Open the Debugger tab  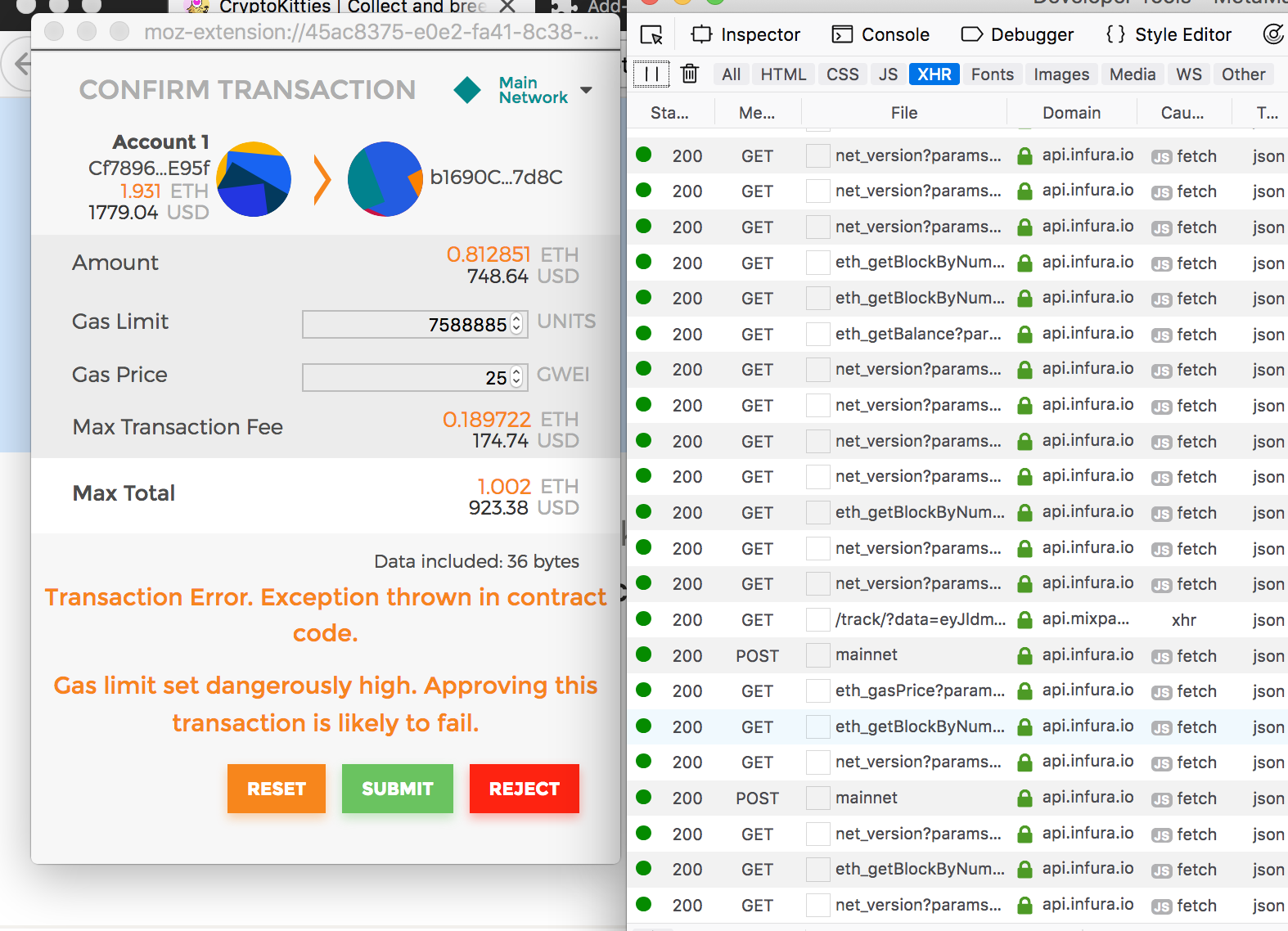[1017, 34]
